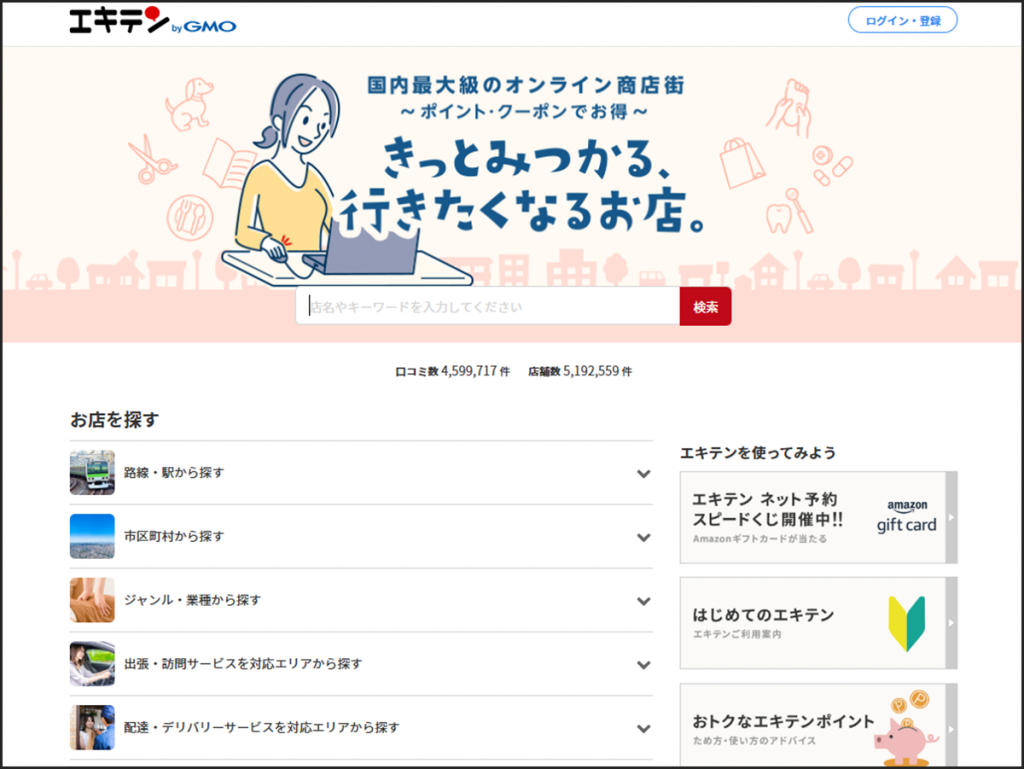This screenshot has height=769, width=1024.
Task: Click the driver thumbnail for visiting services
Action: [92, 664]
